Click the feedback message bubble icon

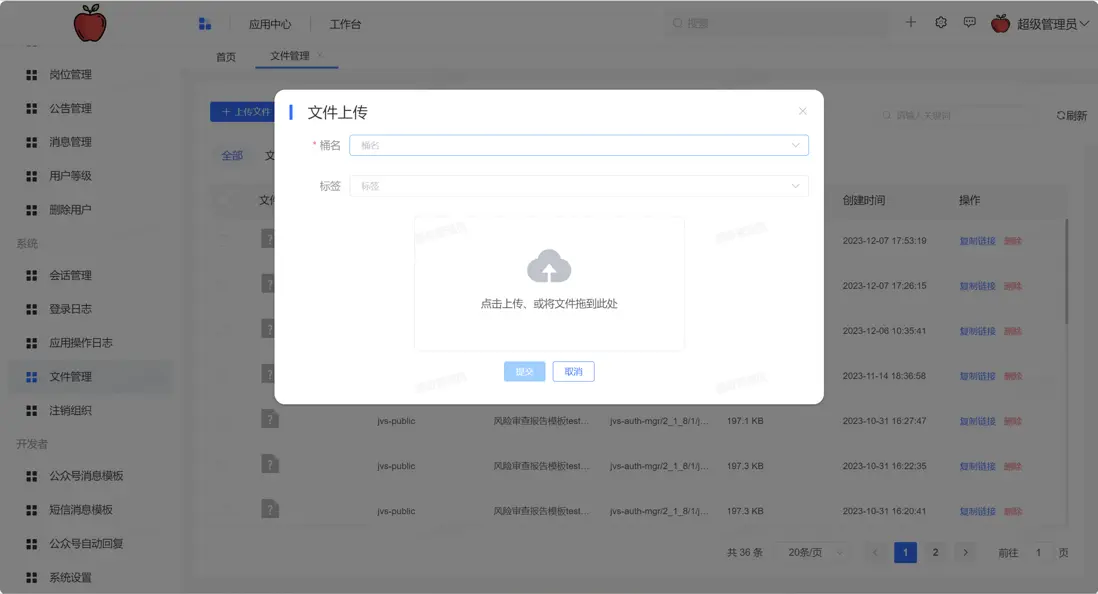(x=970, y=21)
